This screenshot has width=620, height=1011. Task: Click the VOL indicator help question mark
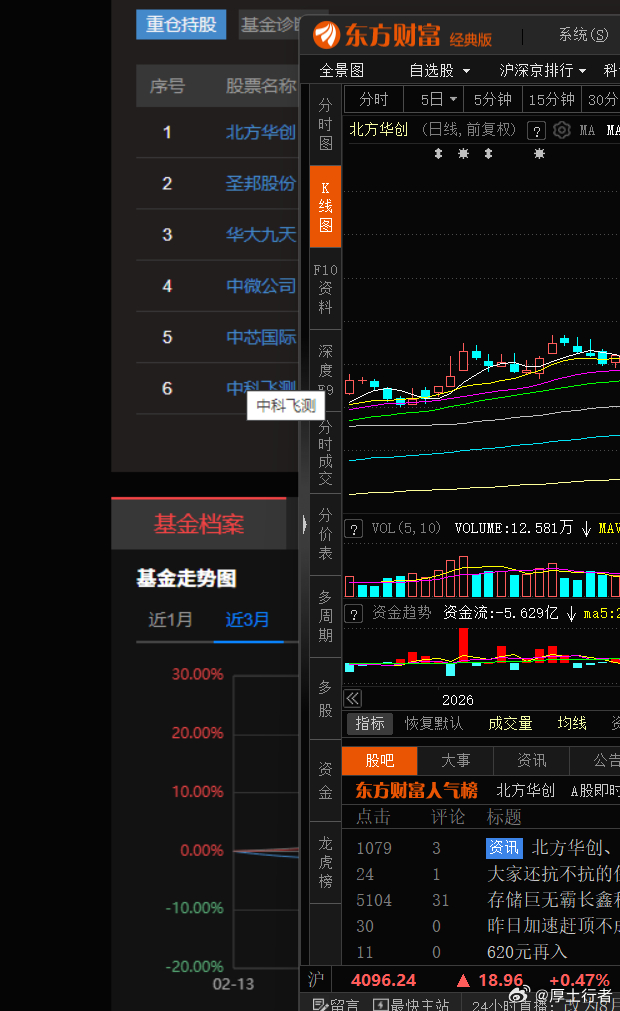[x=354, y=529]
